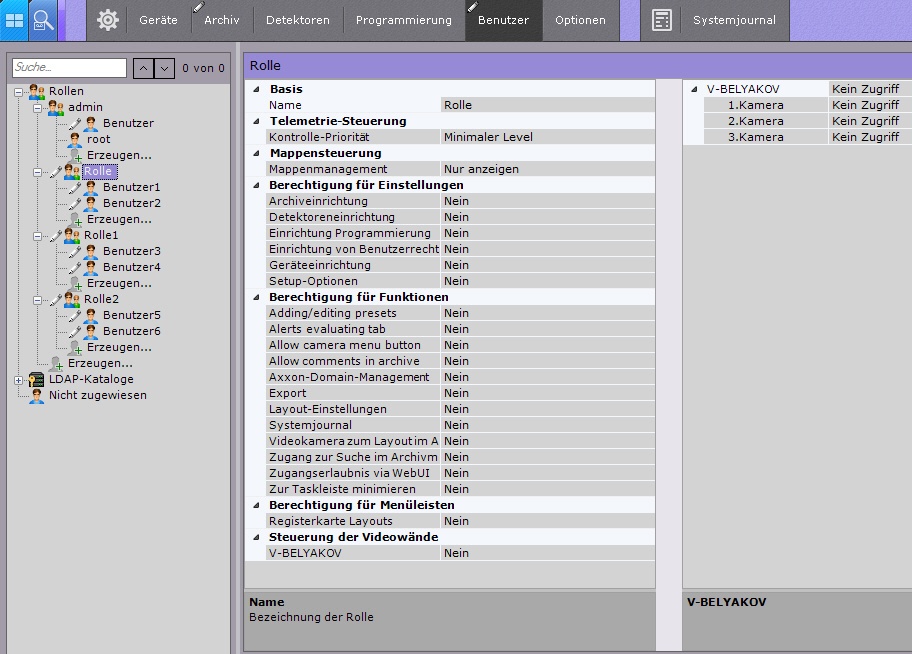Image resolution: width=912 pixels, height=654 pixels.
Task: Switch to the Detektoren tab
Action: [x=298, y=20]
